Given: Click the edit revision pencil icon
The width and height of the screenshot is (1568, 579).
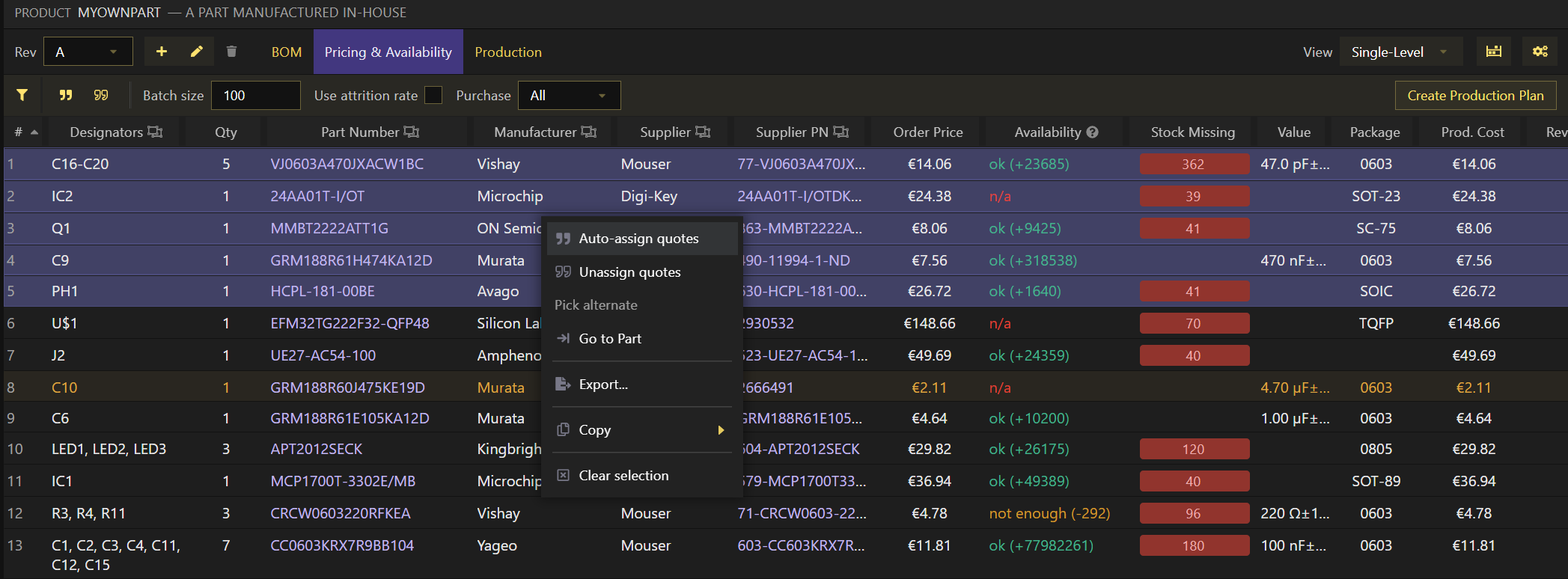Looking at the screenshot, I should tap(197, 52).
